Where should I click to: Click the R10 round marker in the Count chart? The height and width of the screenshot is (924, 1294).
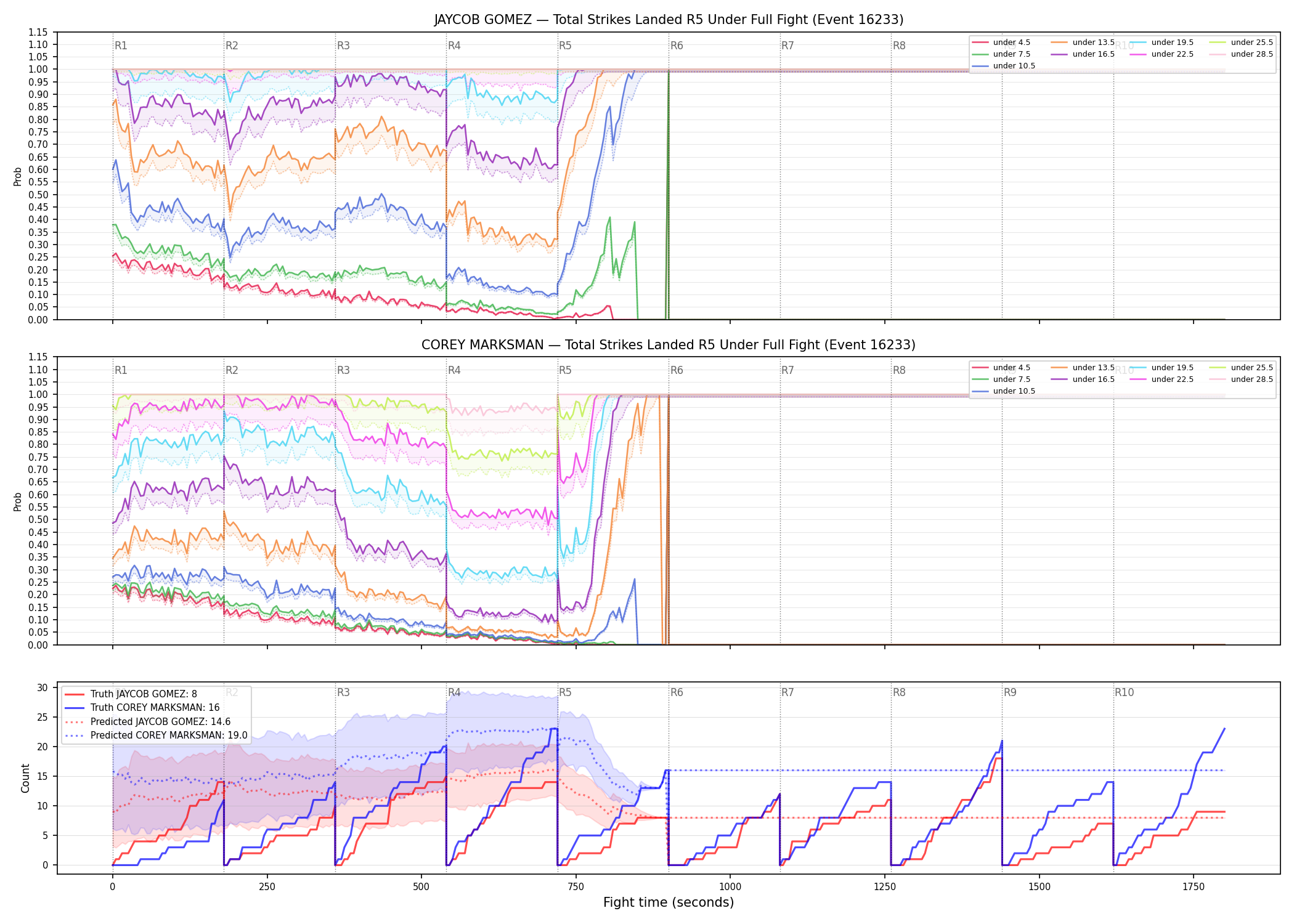[1124, 692]
